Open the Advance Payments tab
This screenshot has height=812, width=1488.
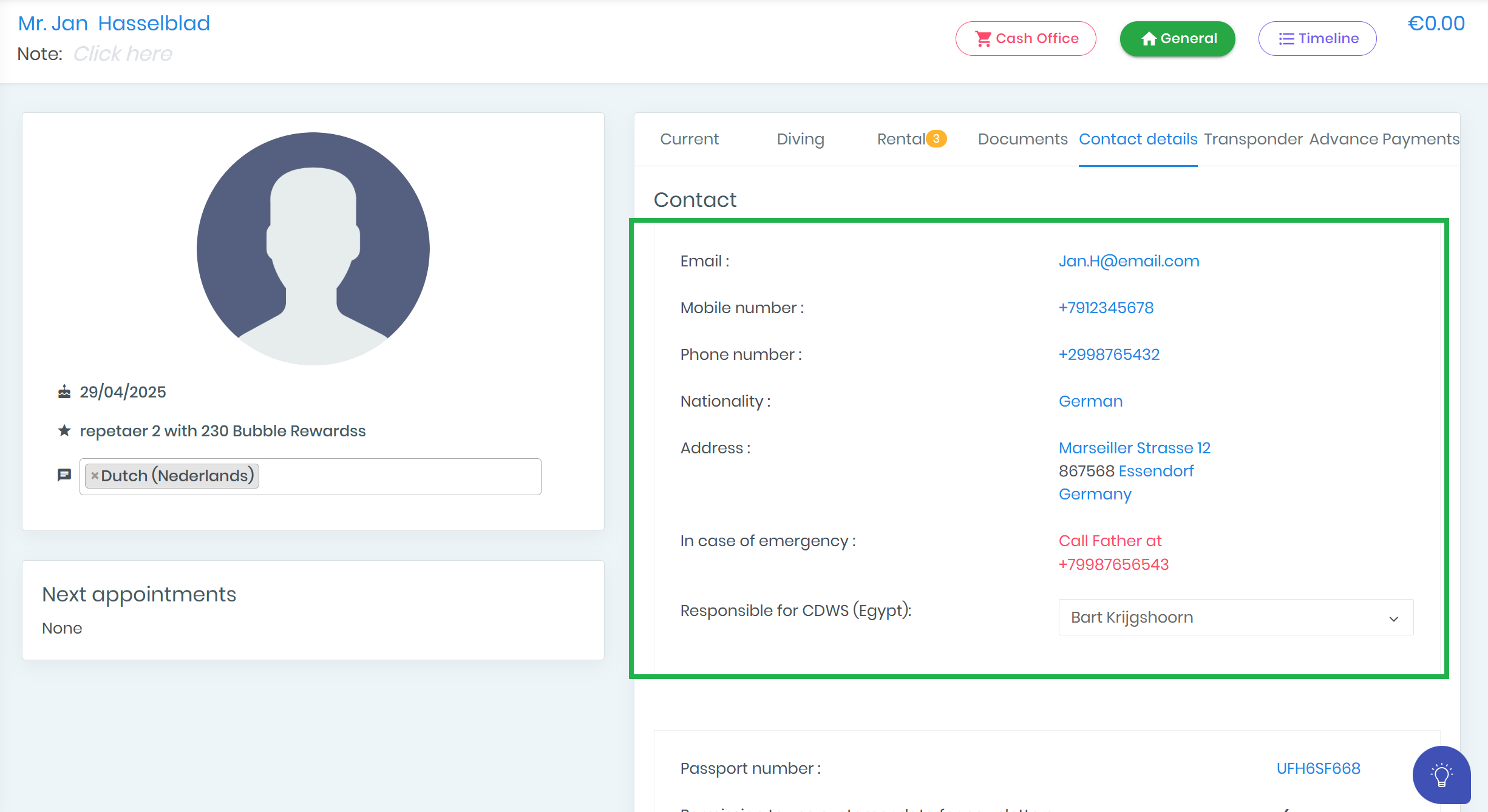[x=1384, y=139]
